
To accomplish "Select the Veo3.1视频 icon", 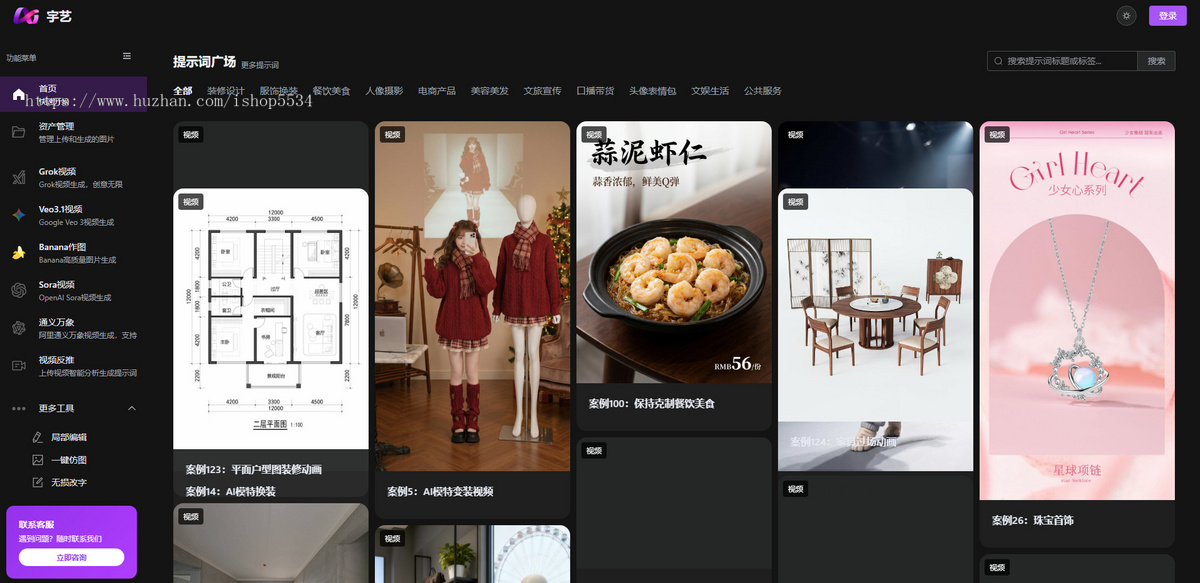I will (18, 215).
